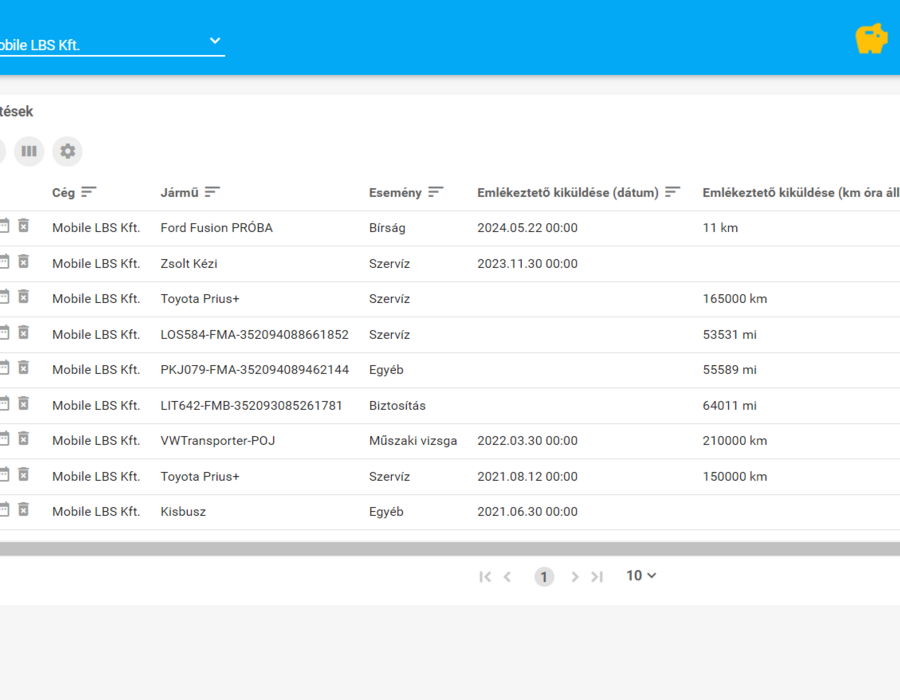Go to the next page

[575, 577]
